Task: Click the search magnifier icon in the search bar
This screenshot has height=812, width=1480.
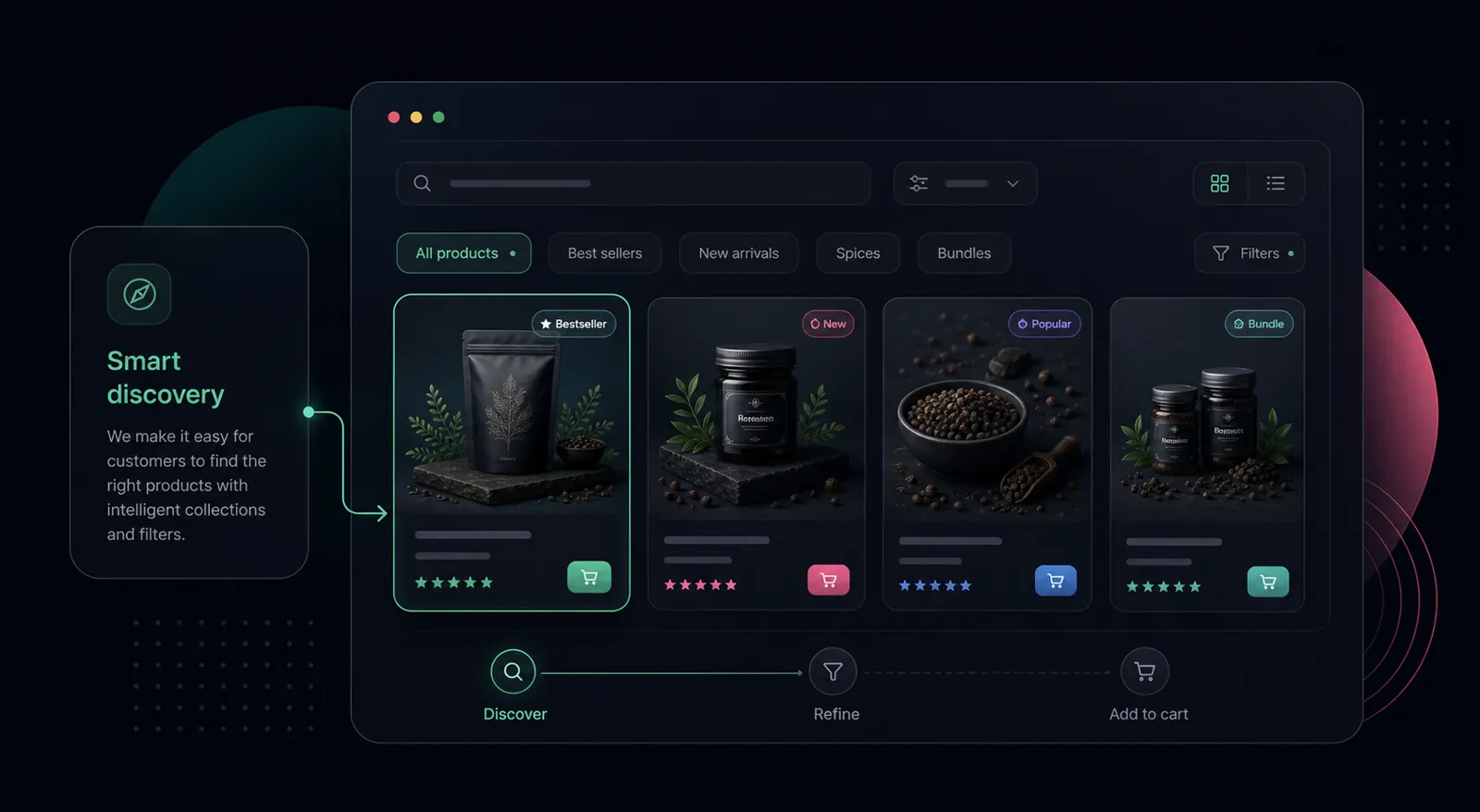Action: [422, 183]
